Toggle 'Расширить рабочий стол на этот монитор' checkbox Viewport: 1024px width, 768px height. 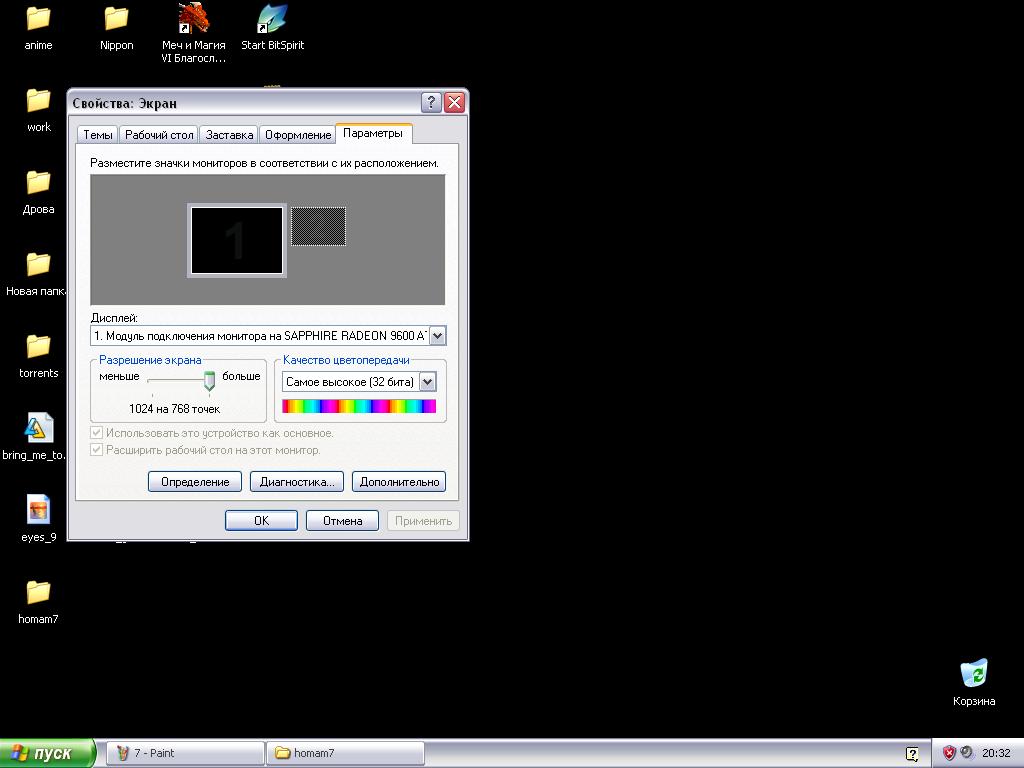point(97,450)
